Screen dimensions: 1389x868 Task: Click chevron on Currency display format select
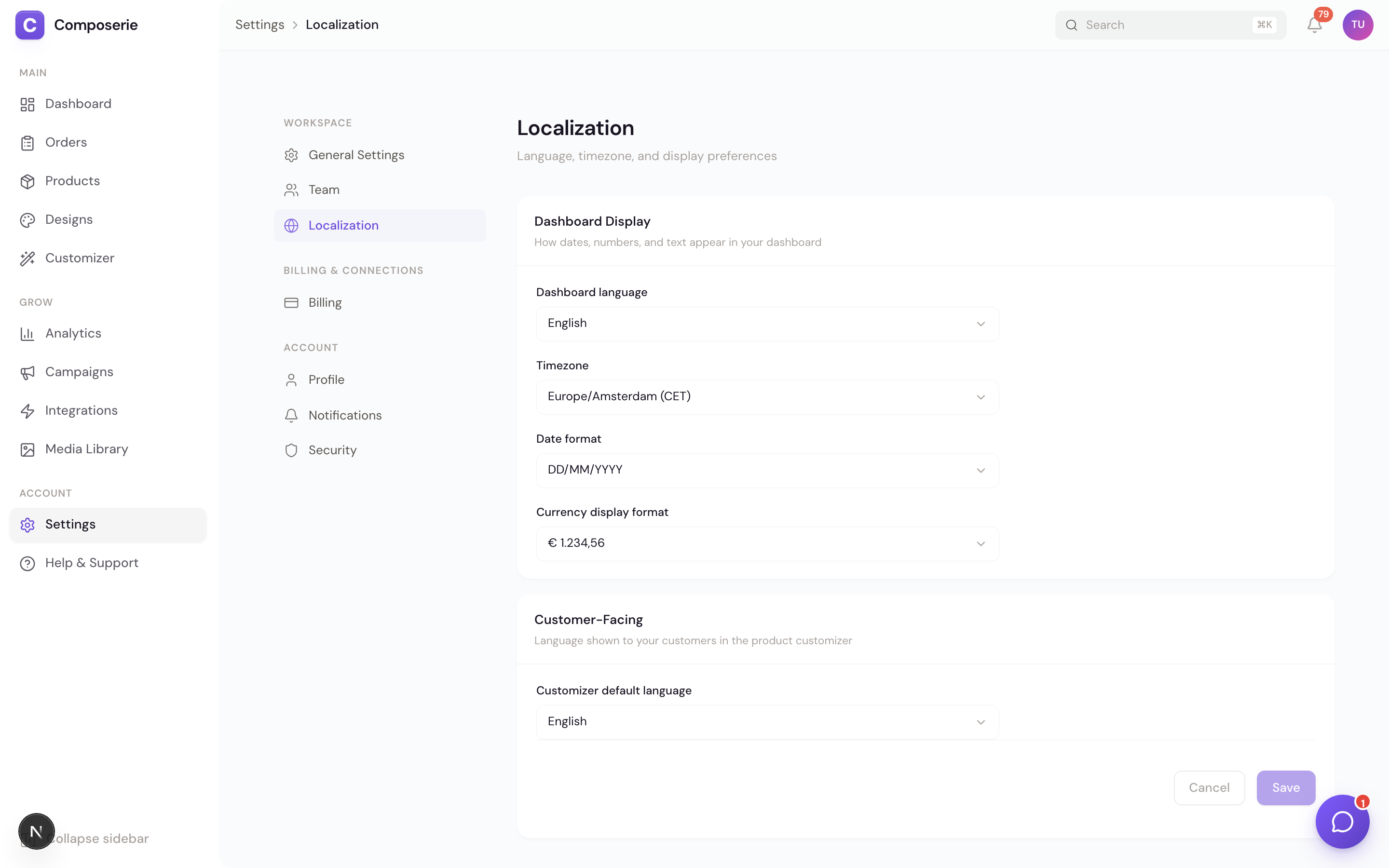pyautogui.click(x=980, y=543)
